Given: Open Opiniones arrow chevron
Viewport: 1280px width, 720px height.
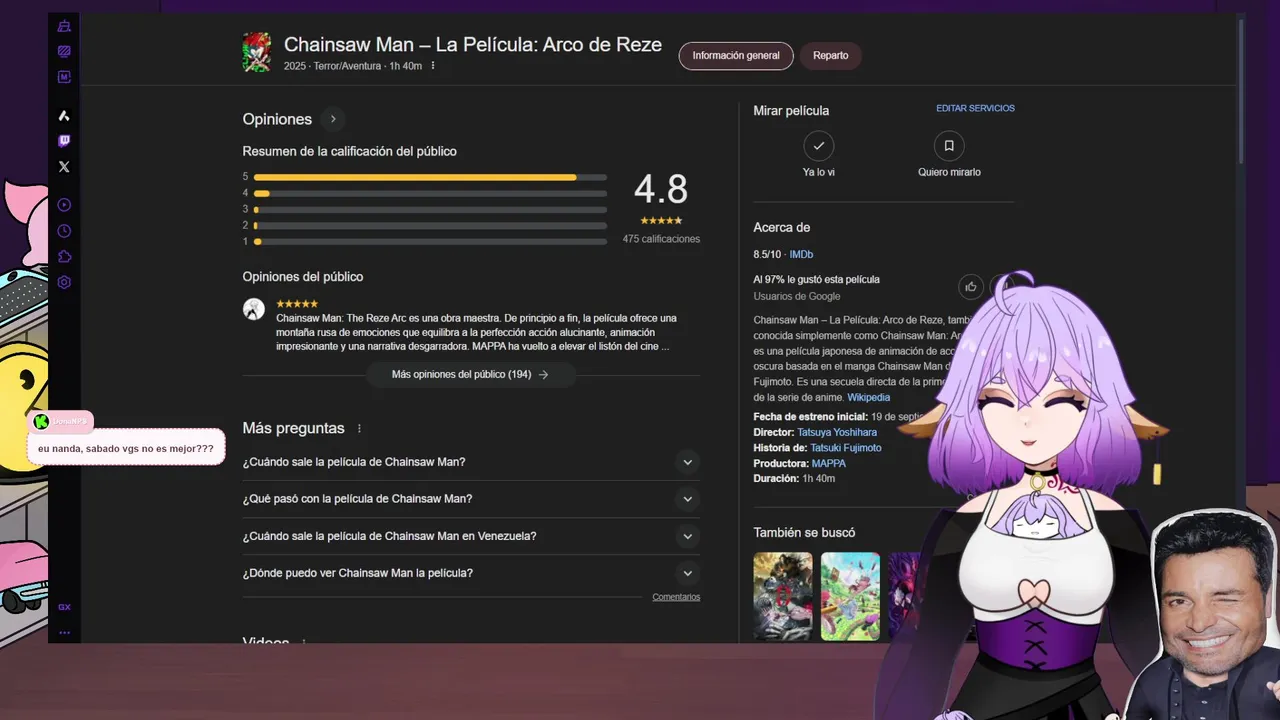Looking at the screenshot, I should click(333, 119).
